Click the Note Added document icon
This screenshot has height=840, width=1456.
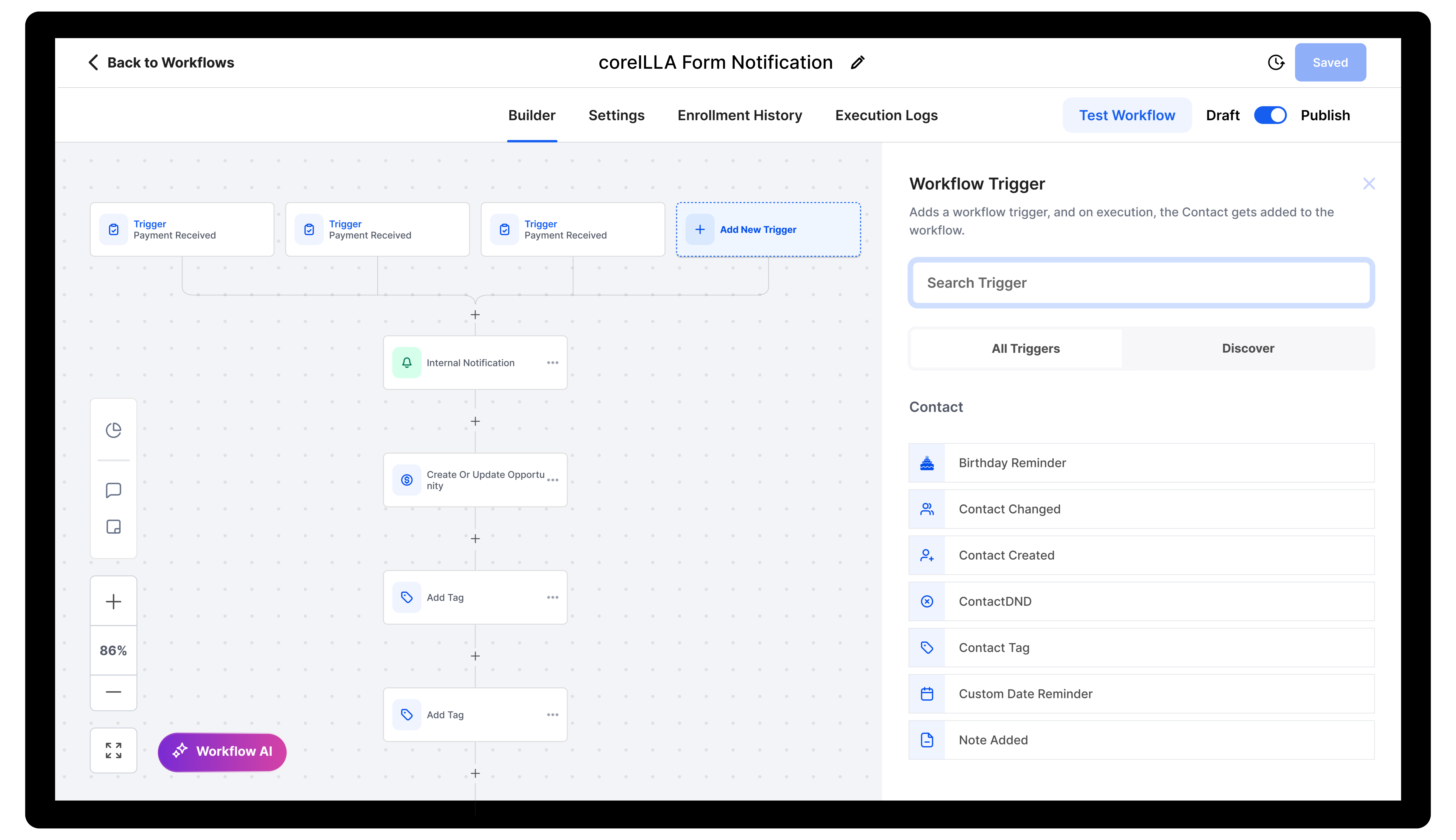tap(927, 740)
